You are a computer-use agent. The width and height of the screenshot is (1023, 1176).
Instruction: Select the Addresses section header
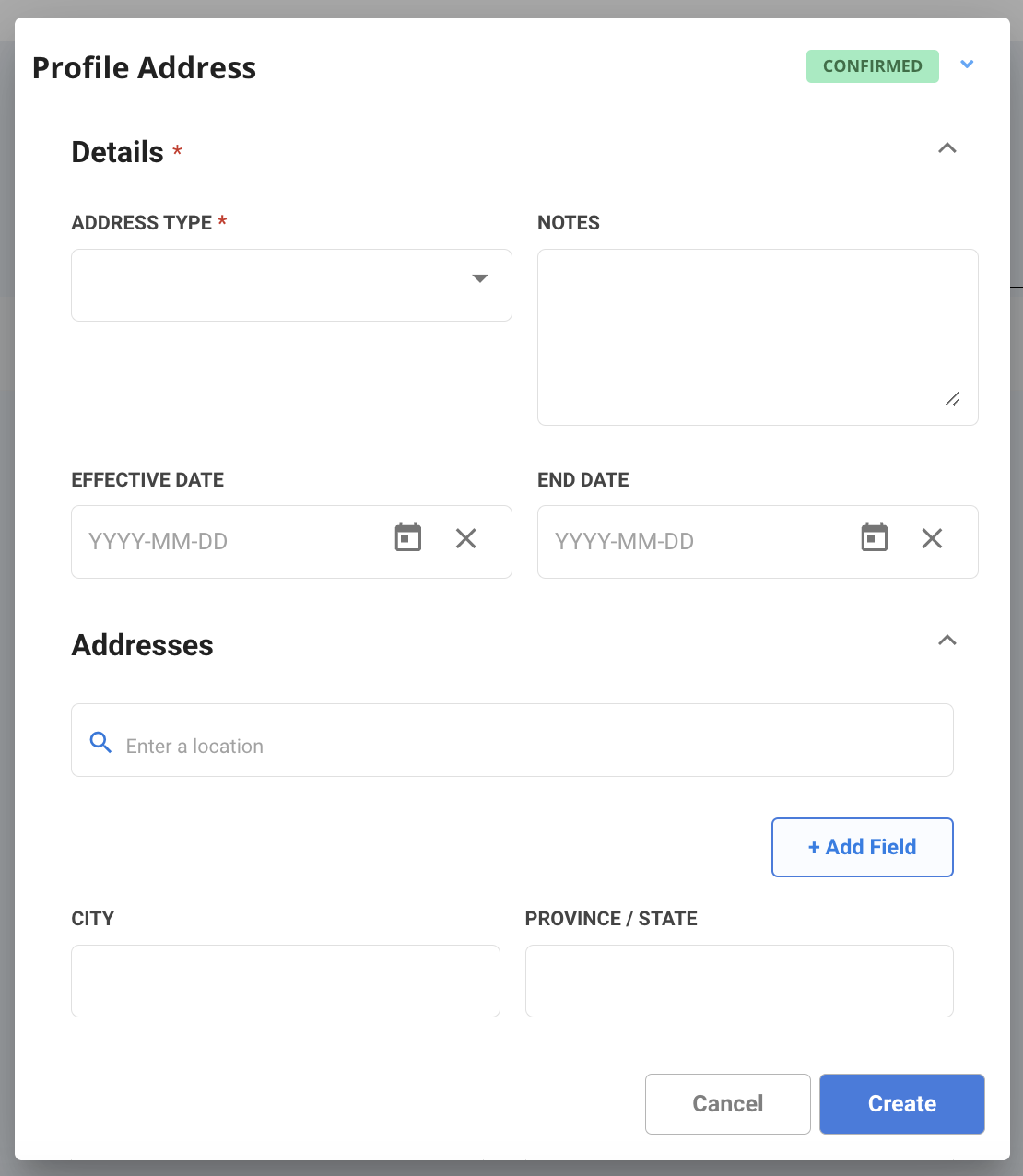[142, 645]
